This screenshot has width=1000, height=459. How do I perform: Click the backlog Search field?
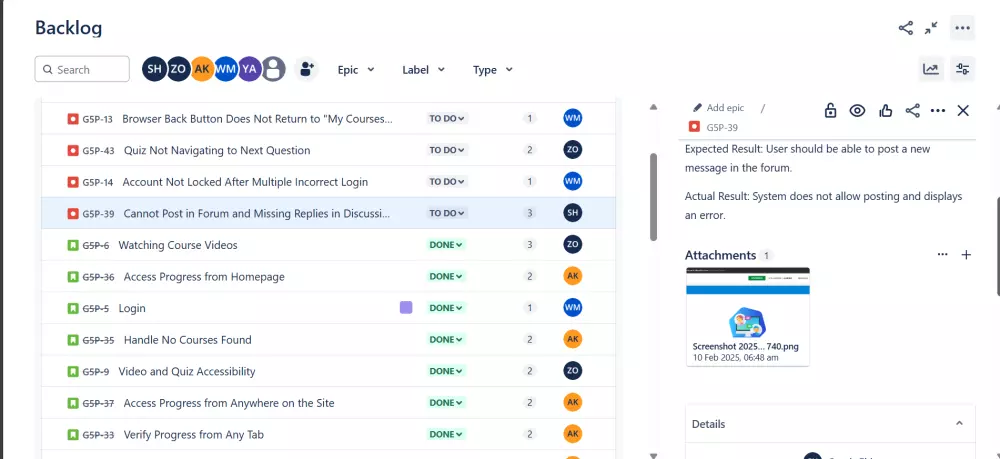82,69
